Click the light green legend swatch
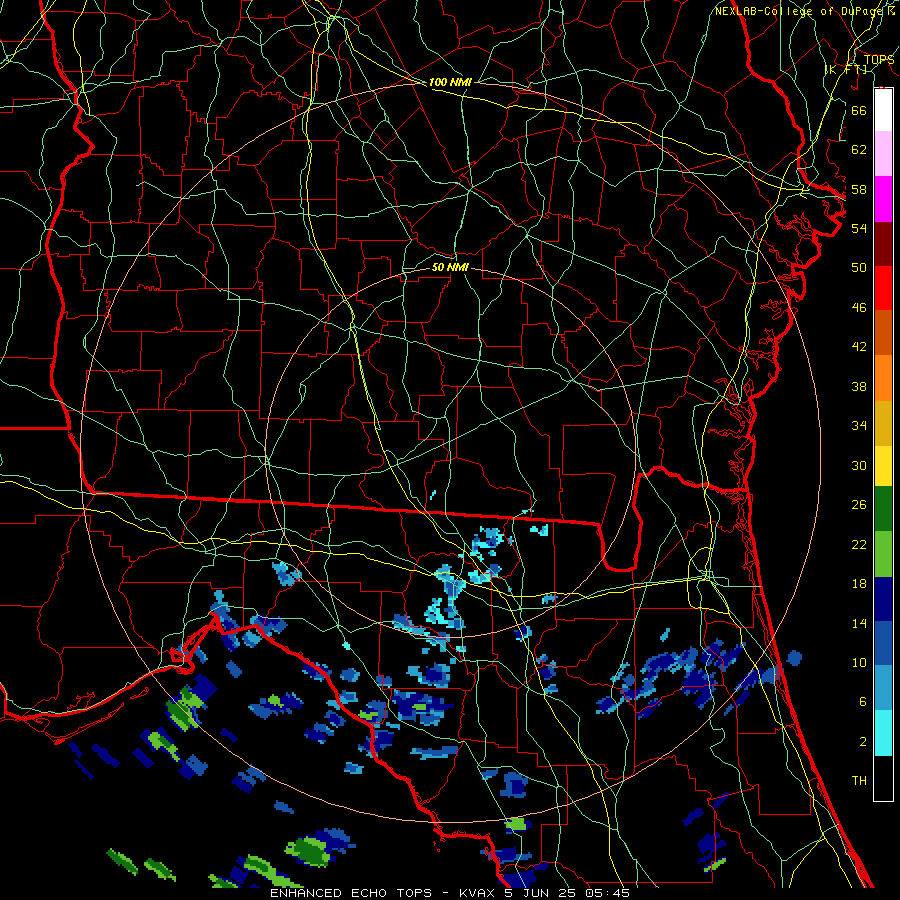This screenshot has width=900, height=900. pyautogui.click(x=883, y=554)
